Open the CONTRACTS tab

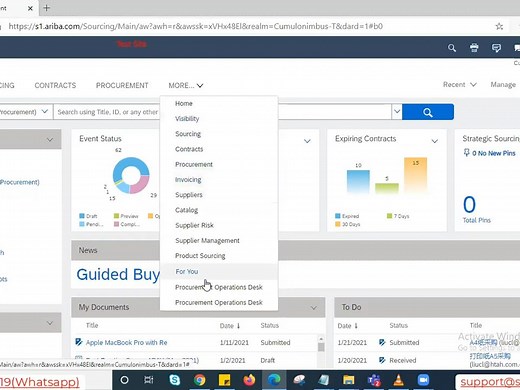(x=55, y=85)
